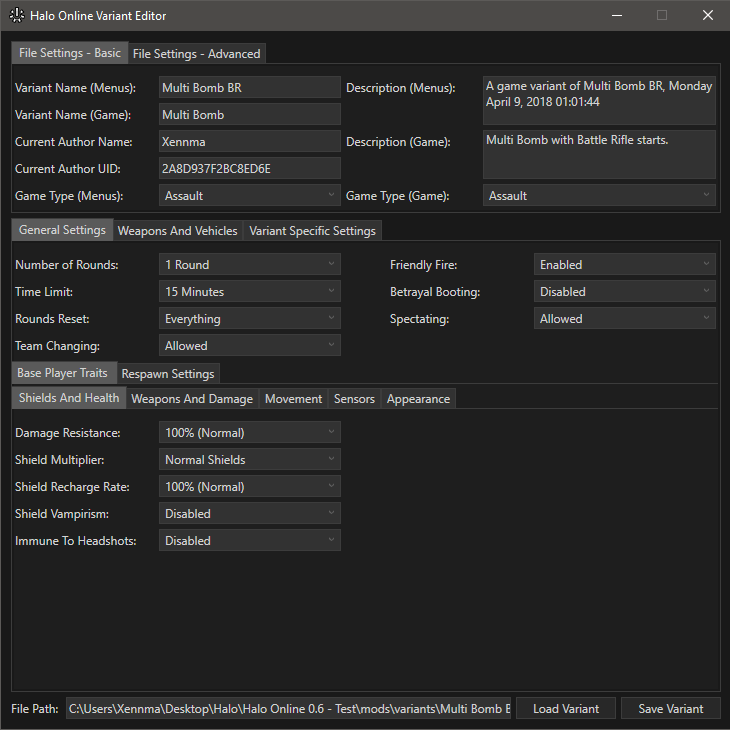Image resolution: width=730 pixels, height=730 pixels.
Task: Open the Weapons And Vehicles tab
Action: click(177, 231)
